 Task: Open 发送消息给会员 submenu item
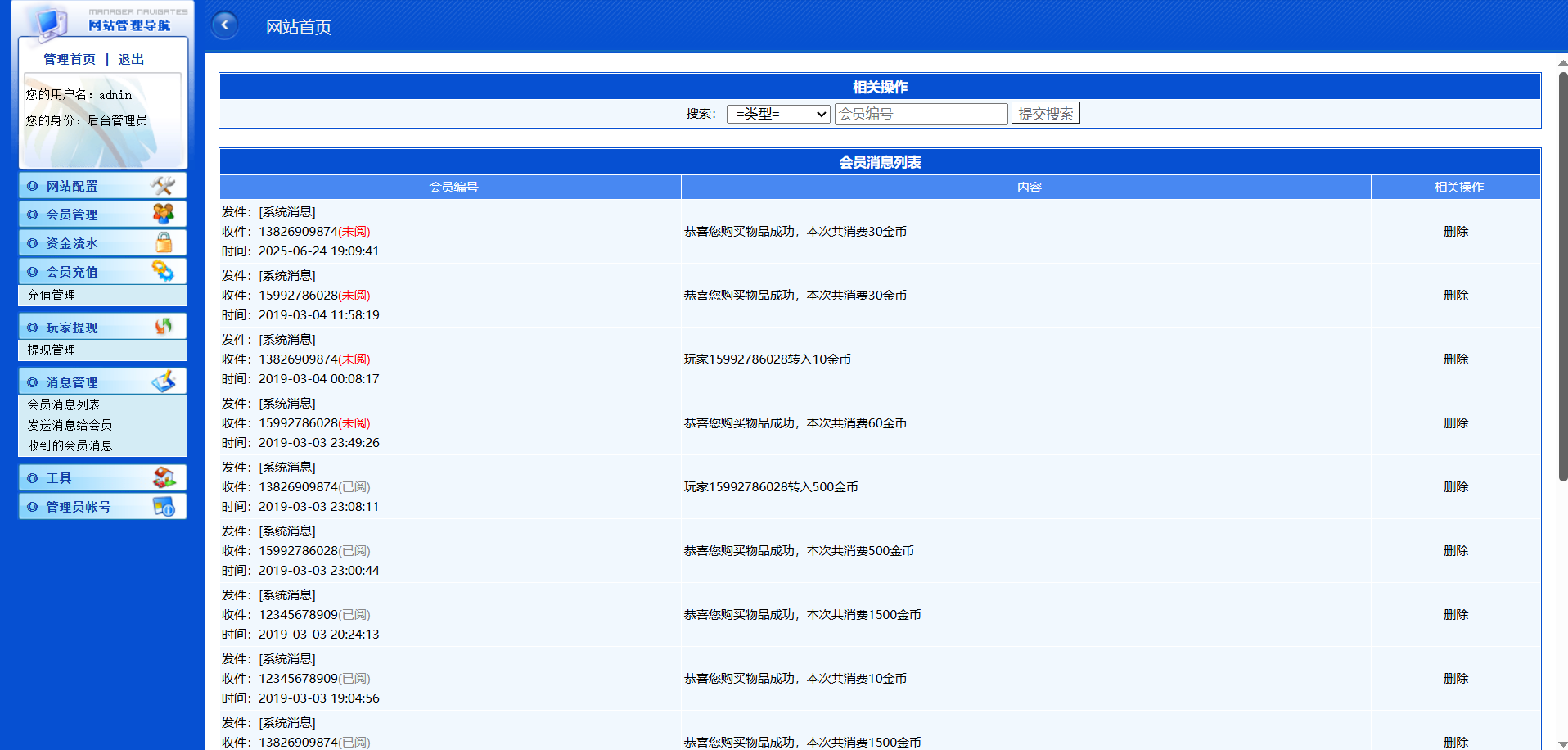point(70,425)
